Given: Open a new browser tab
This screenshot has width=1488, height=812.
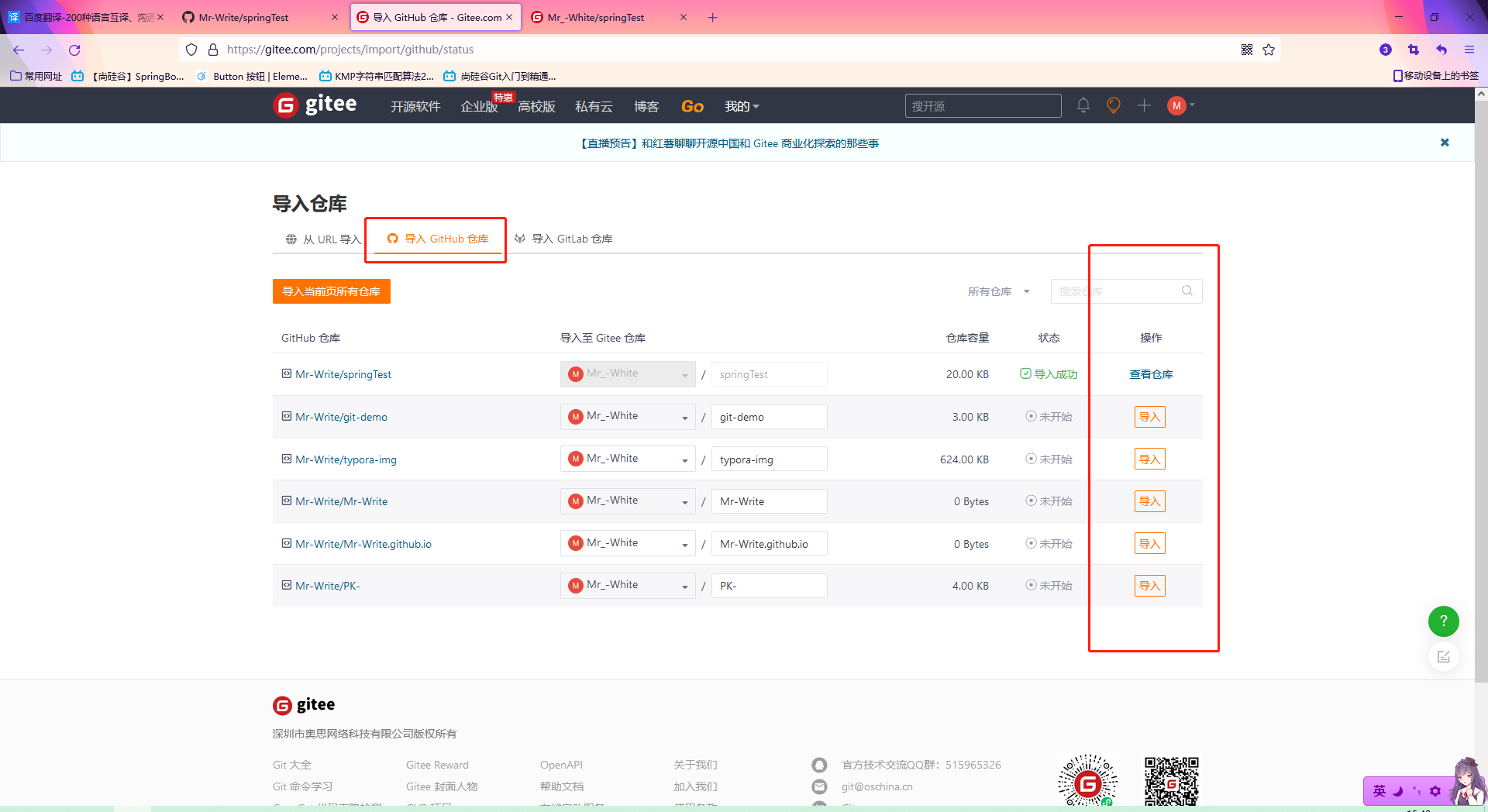Looking at the screenshot, I should (713, 17).
